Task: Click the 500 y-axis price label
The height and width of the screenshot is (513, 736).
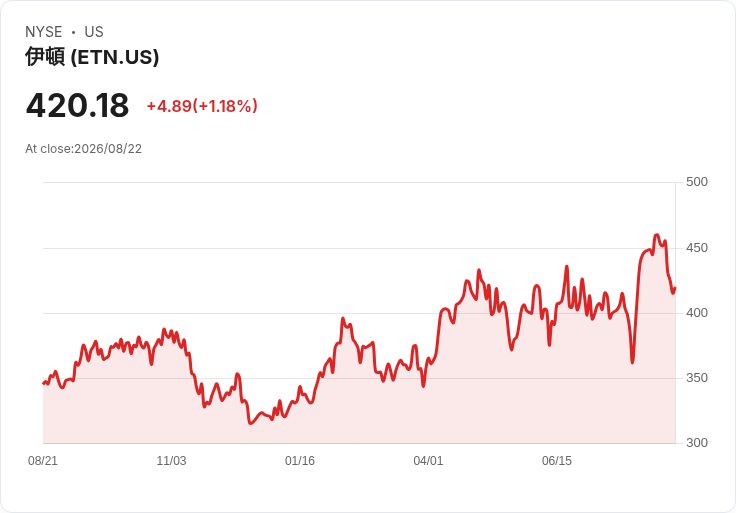Action: [x=697, y=182]
